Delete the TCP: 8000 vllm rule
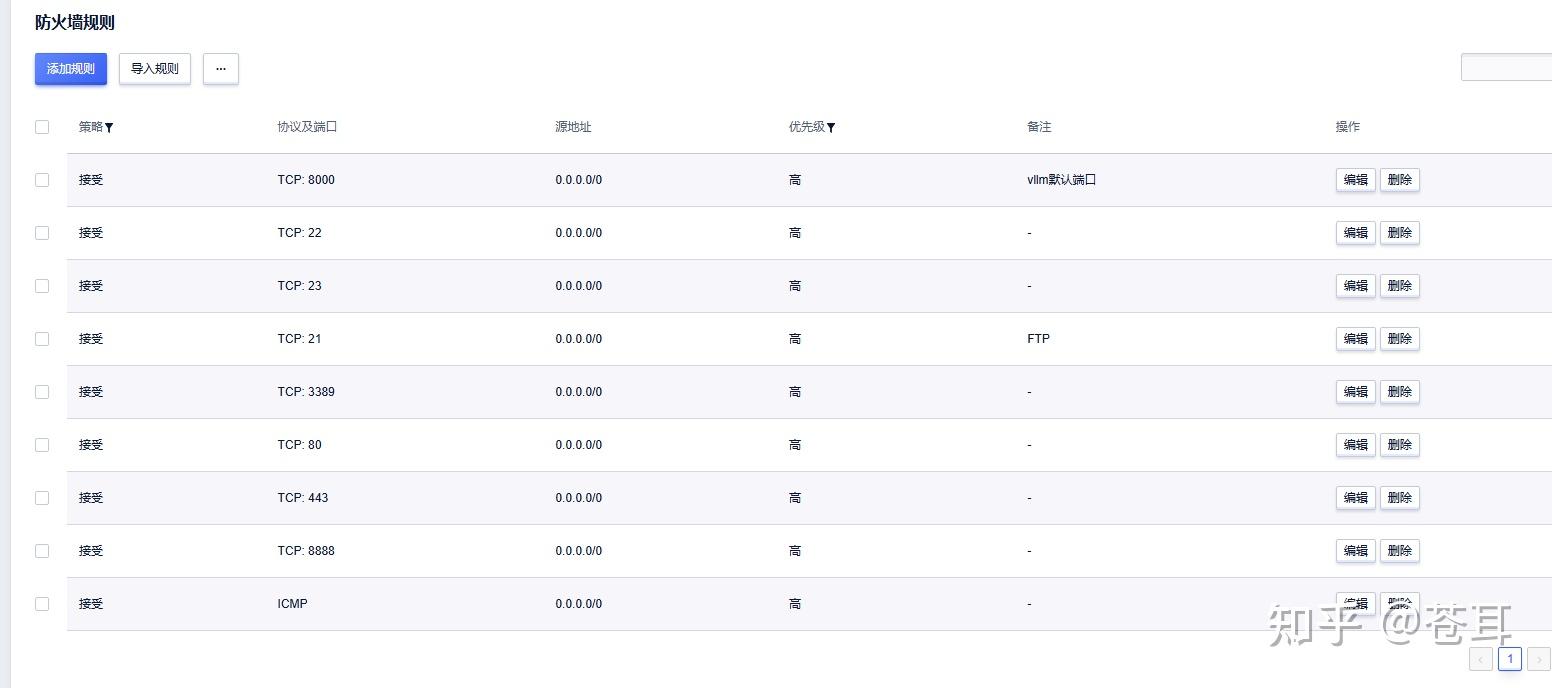Viewport: 1552px width, 688px height. [1399, 180]
